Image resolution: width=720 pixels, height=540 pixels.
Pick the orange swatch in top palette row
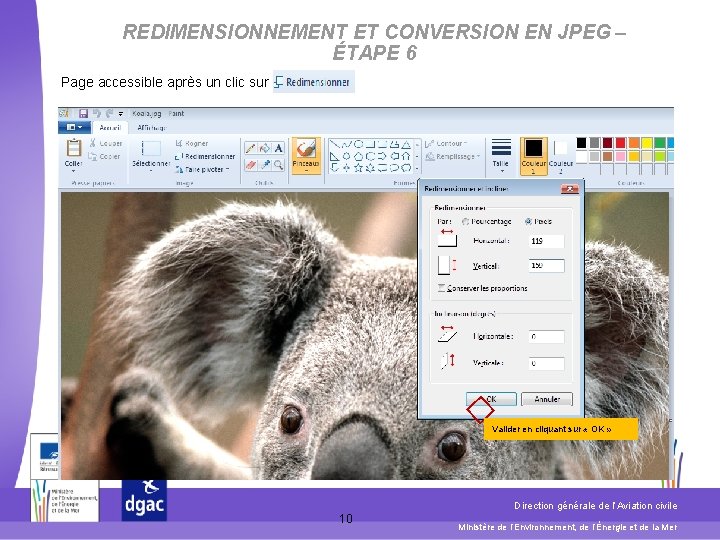[634, 143]
